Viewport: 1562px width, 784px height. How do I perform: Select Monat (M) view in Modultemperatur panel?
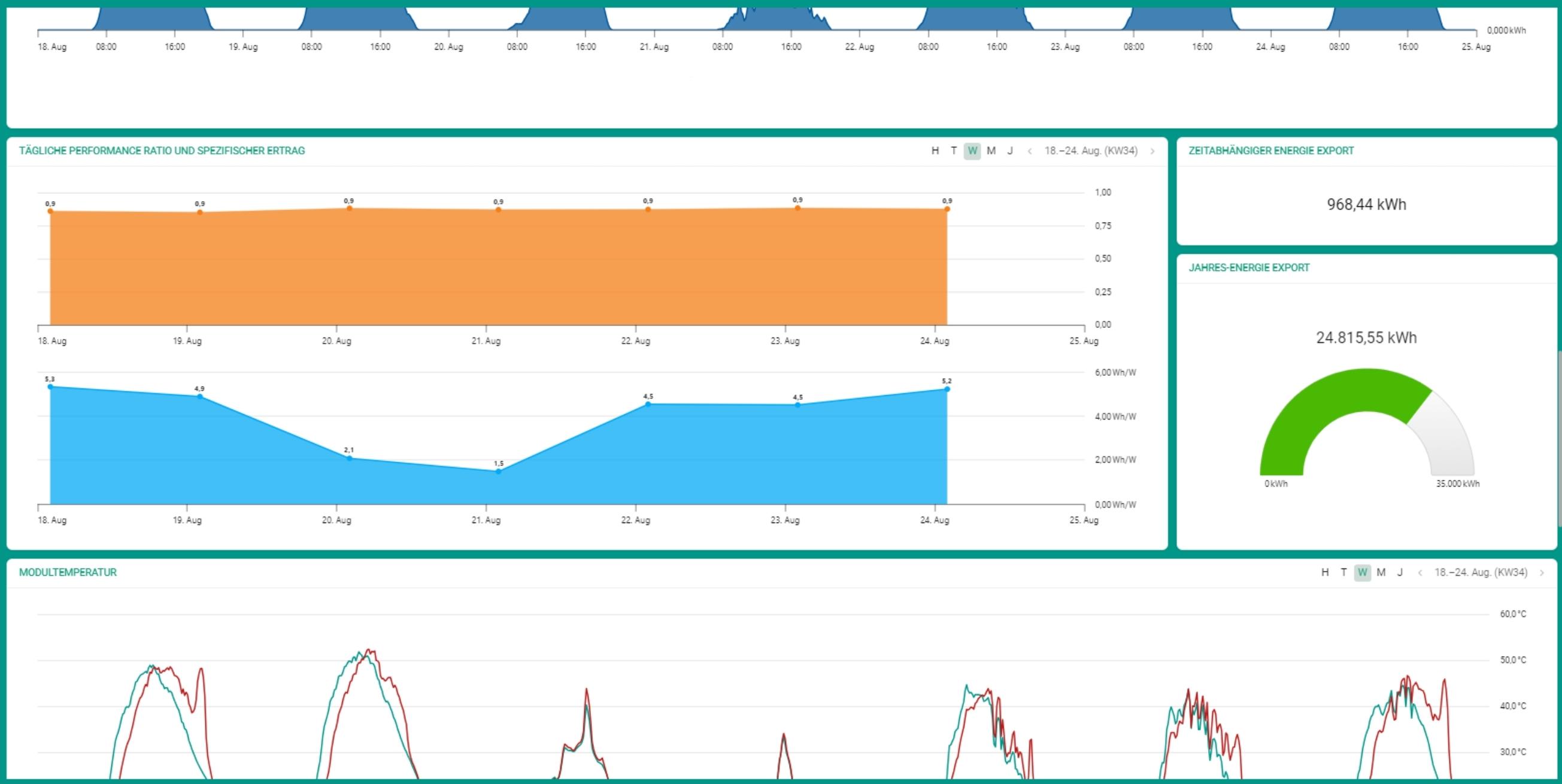[1381, 572]
